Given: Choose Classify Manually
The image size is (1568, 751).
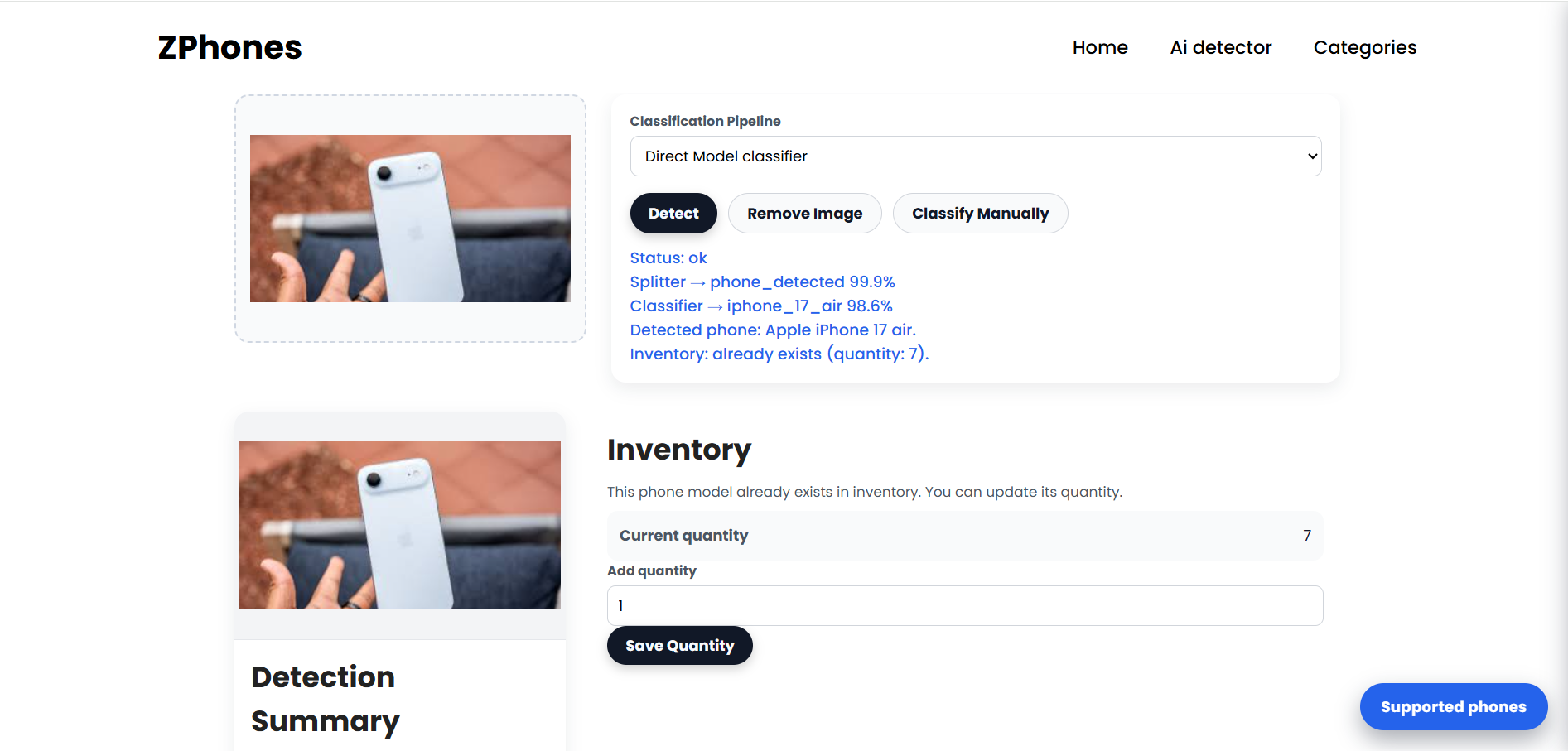Looking at the screenshot, I should click(x=980, y=214).
